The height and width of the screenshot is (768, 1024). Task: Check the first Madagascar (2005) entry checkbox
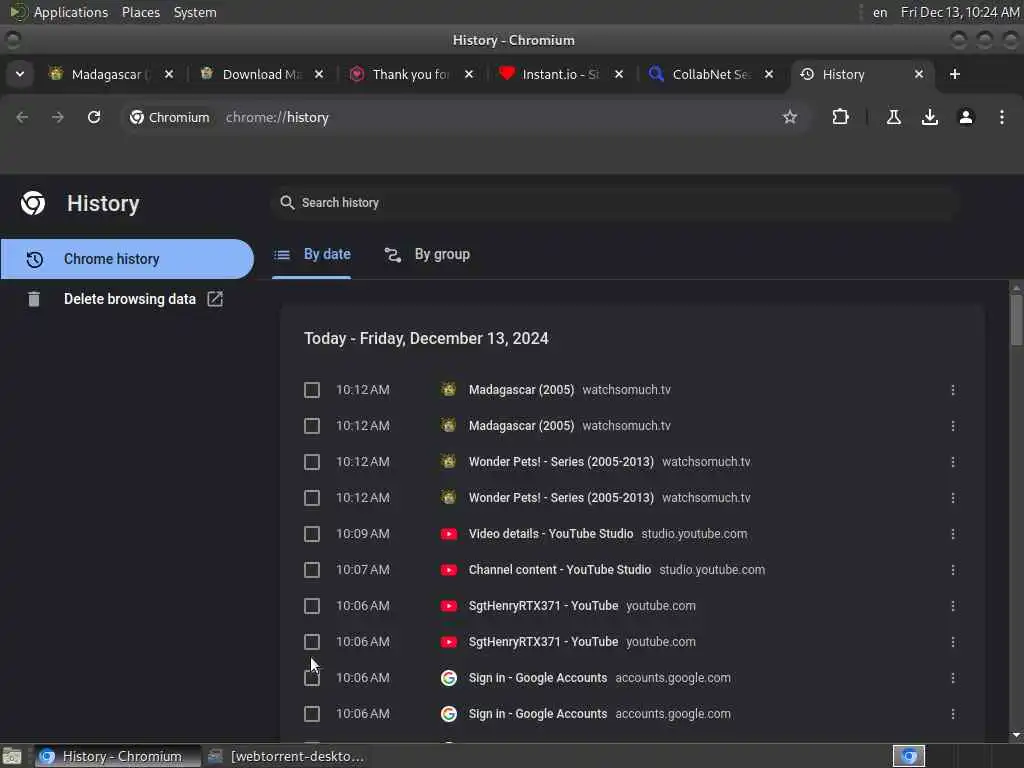(x=312, y=390)
